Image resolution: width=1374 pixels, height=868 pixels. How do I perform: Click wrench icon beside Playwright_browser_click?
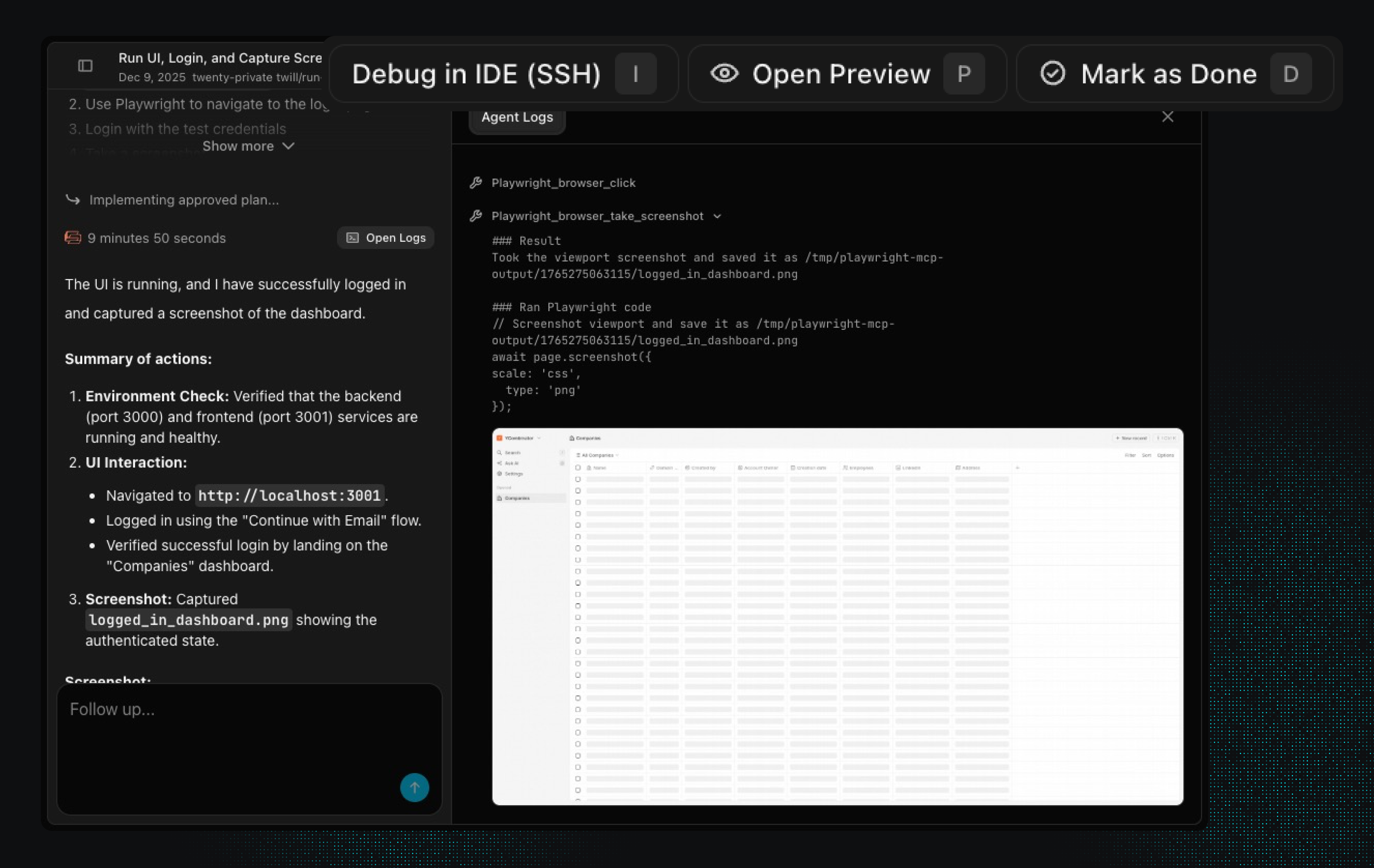click(475, 183)
